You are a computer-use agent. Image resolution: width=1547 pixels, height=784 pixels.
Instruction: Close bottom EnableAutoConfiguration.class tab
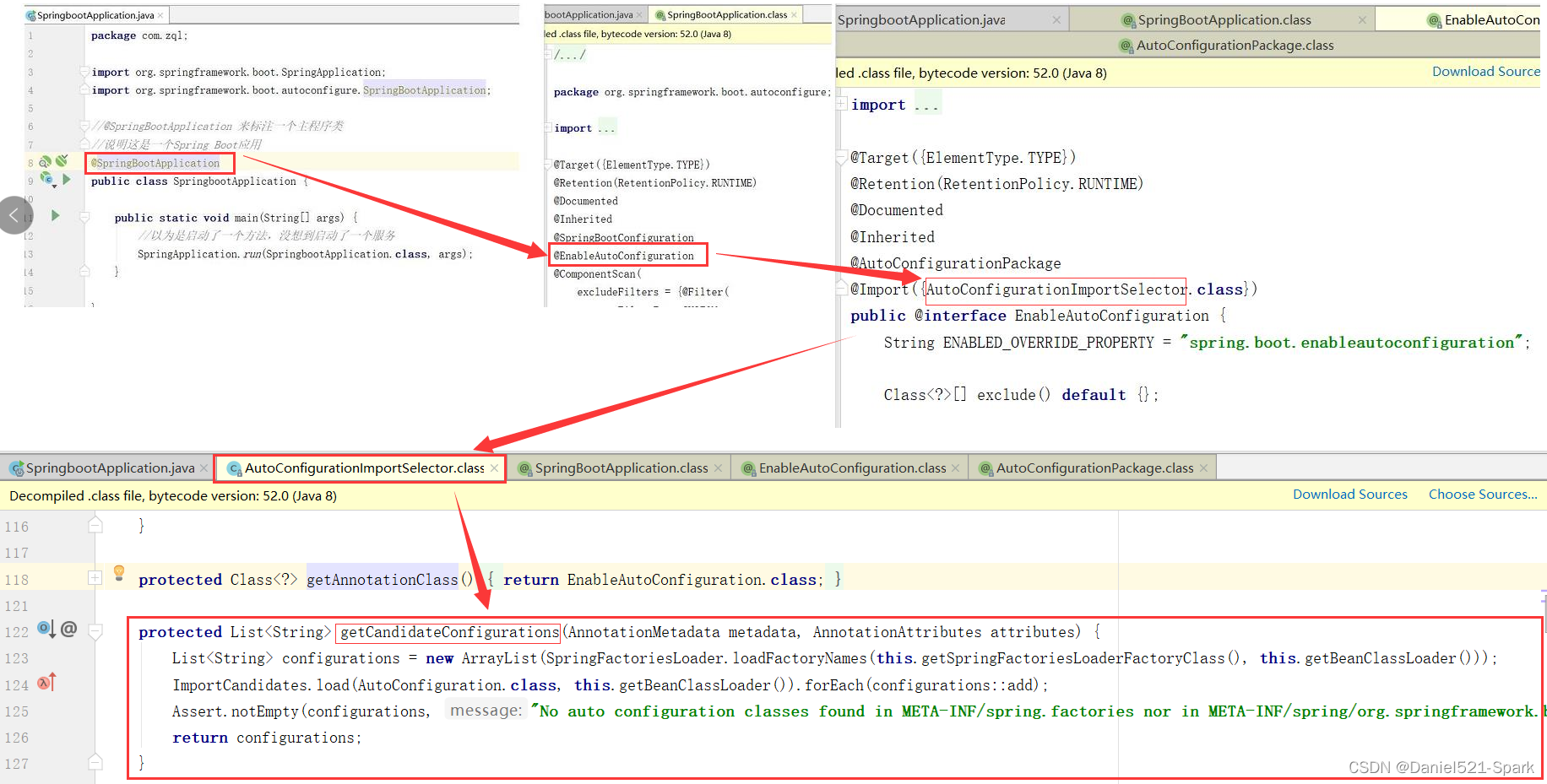pos(955,468)
